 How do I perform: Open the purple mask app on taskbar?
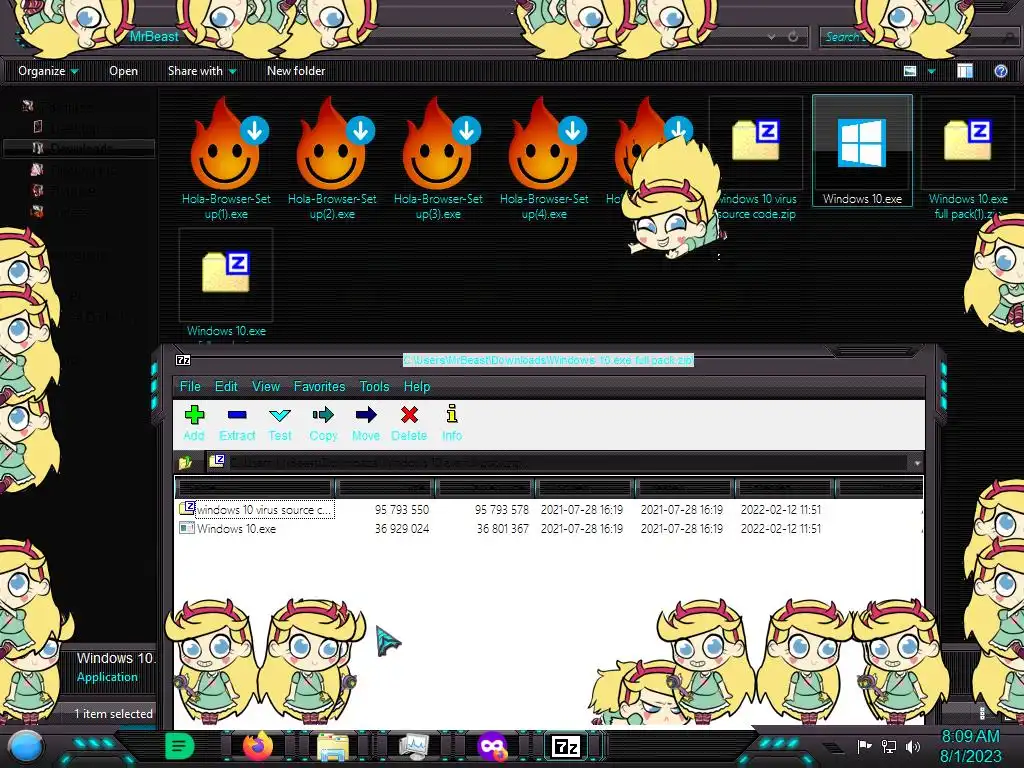(492, 746)
